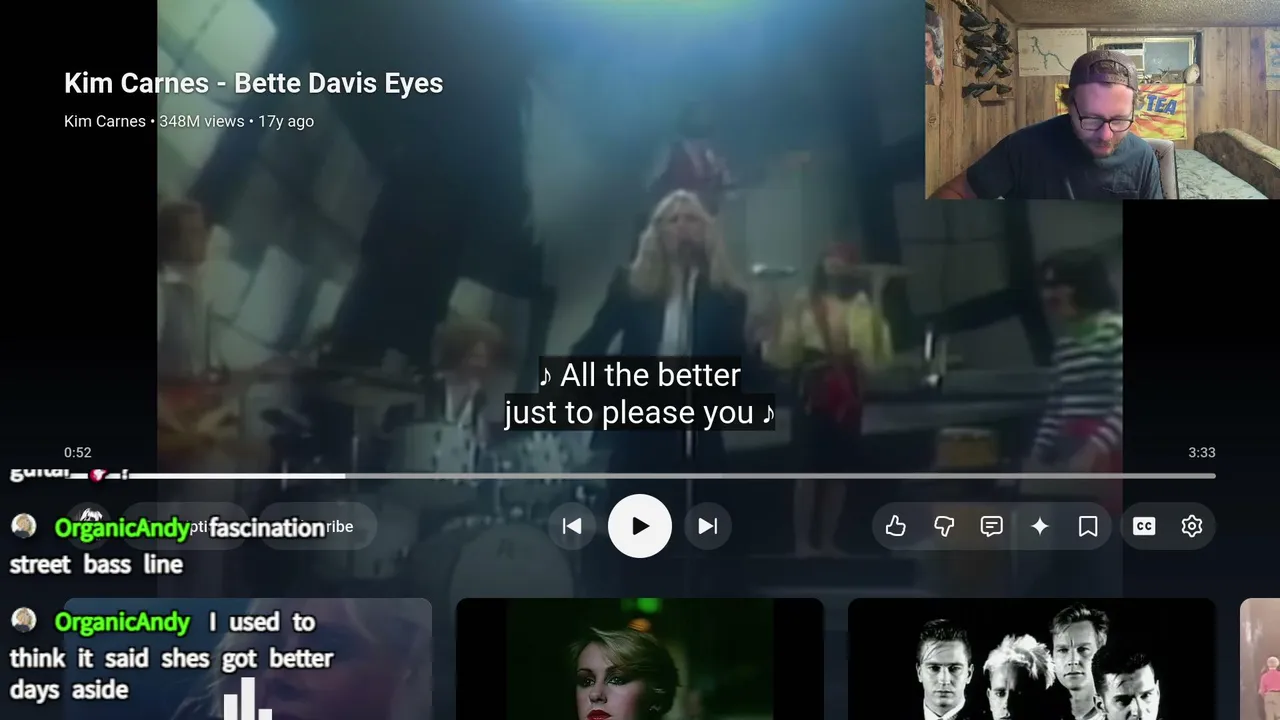Click the webcam overlay of the streamer

1102,100
